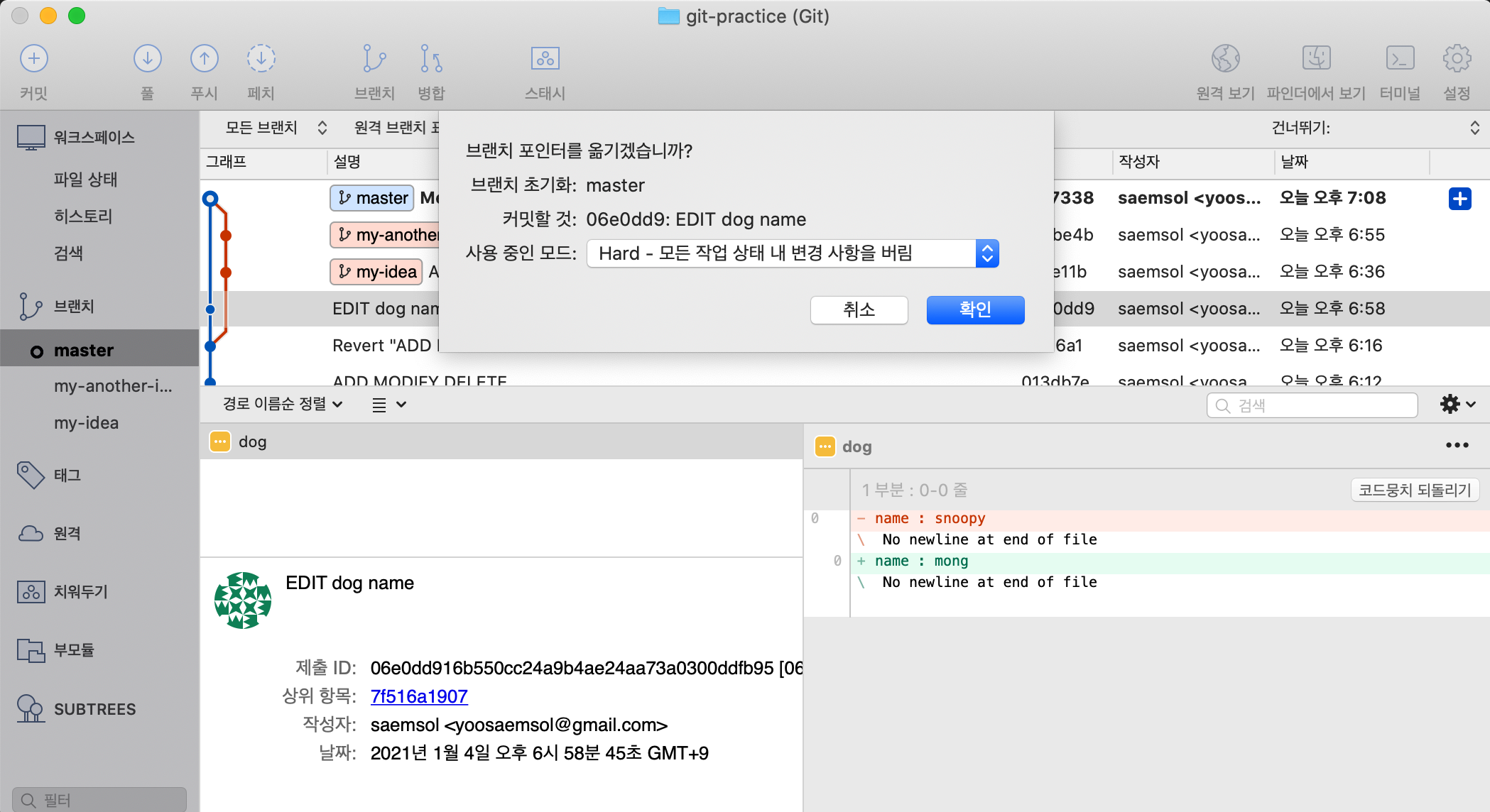The height and width of the screenshot is (812, 1490).
Task: Open the Hard reset mode dropdown
Action: tap(793, 253)
